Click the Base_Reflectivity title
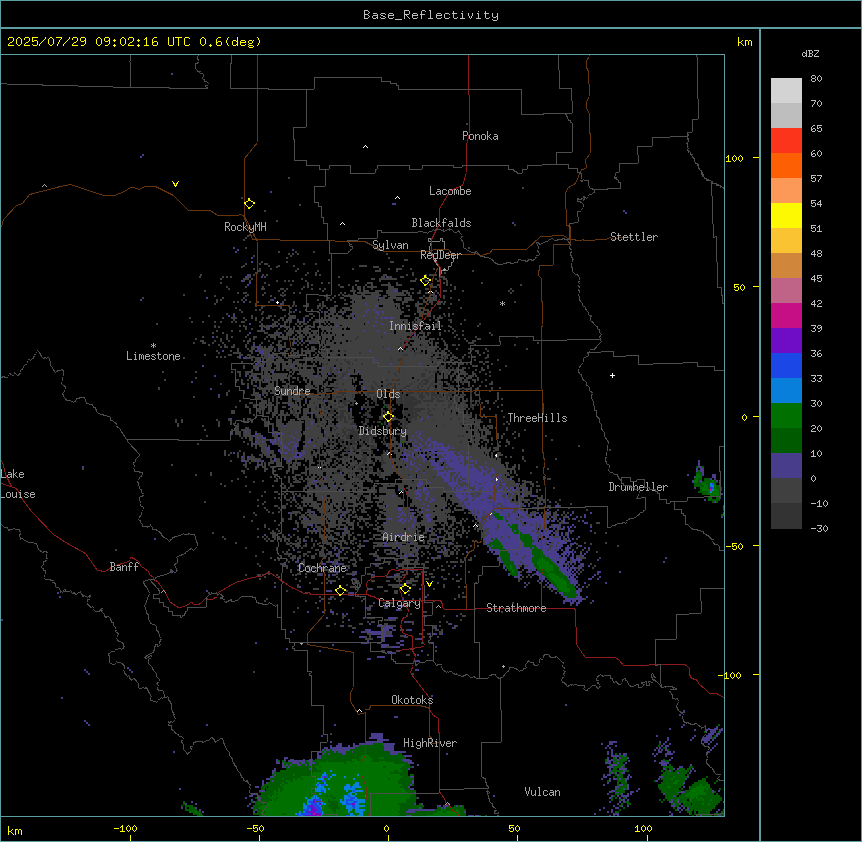The width and height of the screenshot is (862, 842). 431,15
